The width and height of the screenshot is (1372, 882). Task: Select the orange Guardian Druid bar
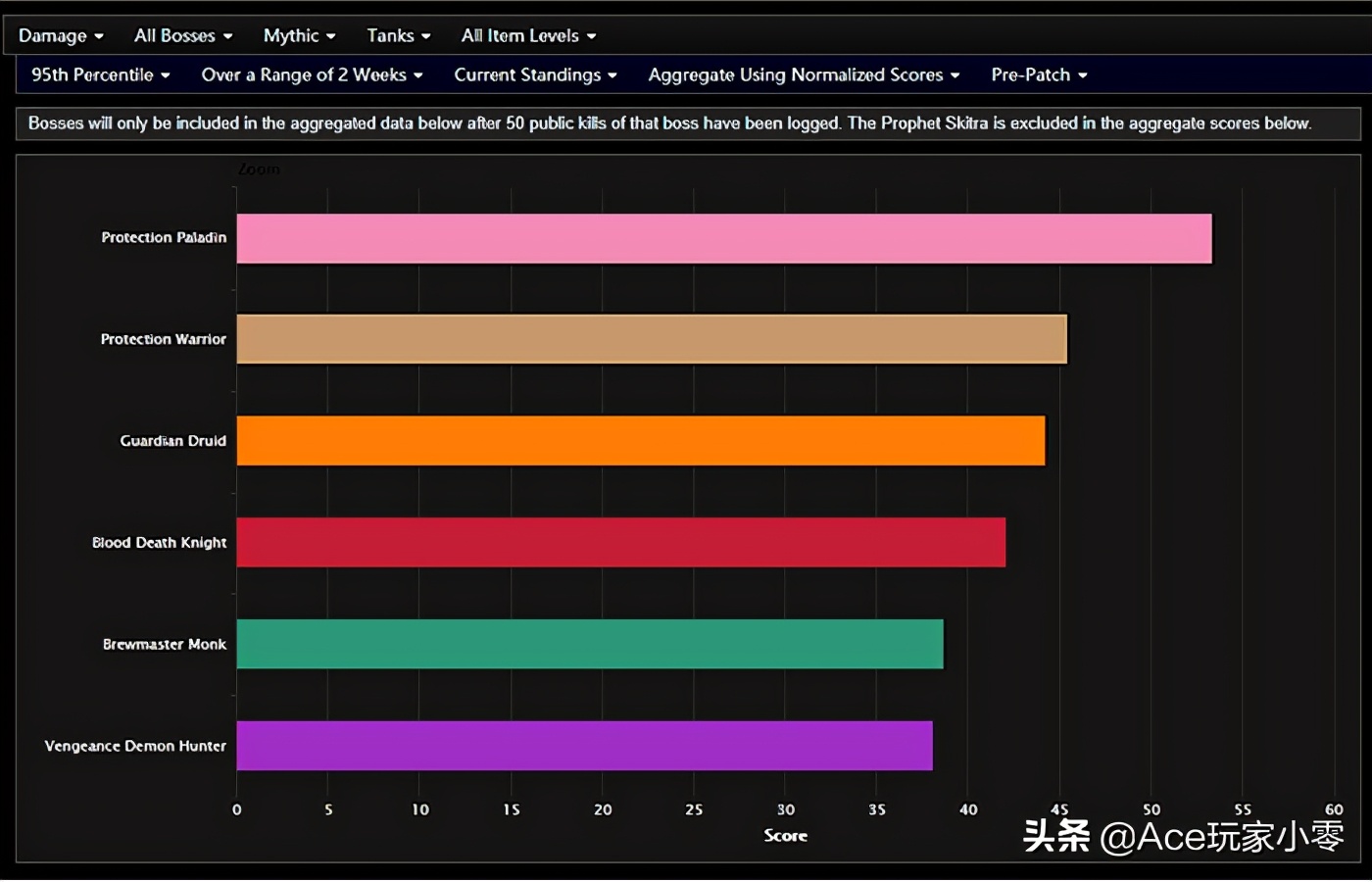tap(641, 441)
